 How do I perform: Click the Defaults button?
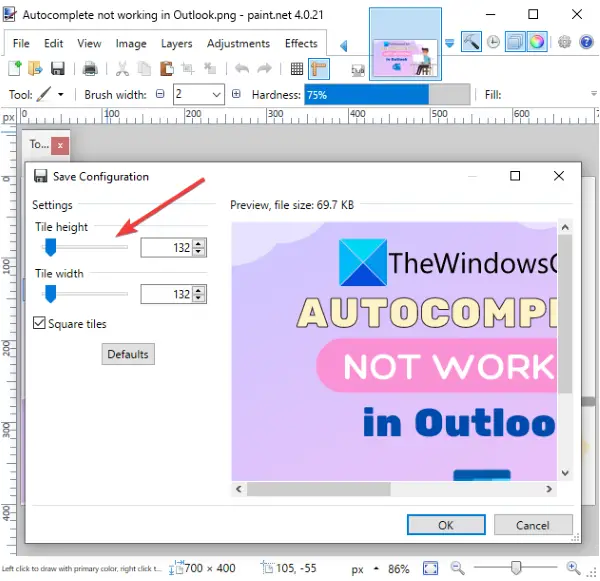pos(128,354)
